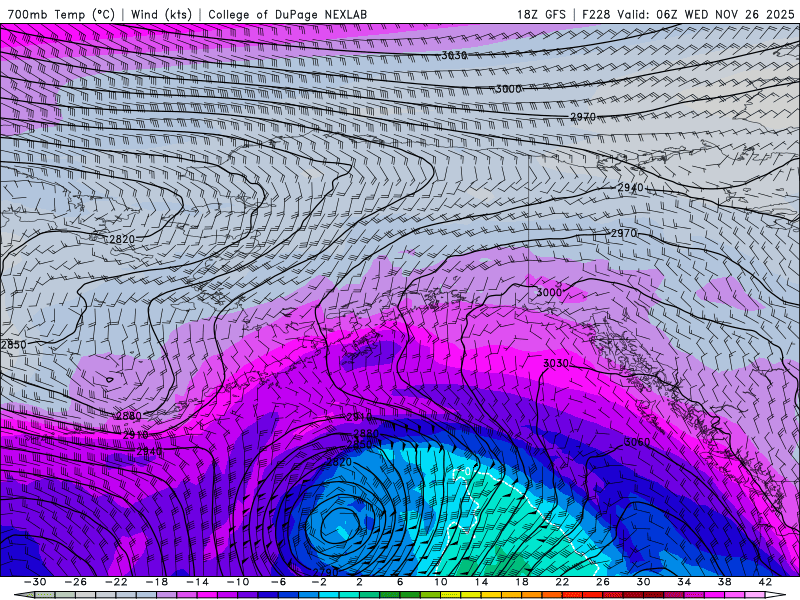Click the 2 colorbar tick label
Viewport: 800px width, 600px height.
pos(359,582)
